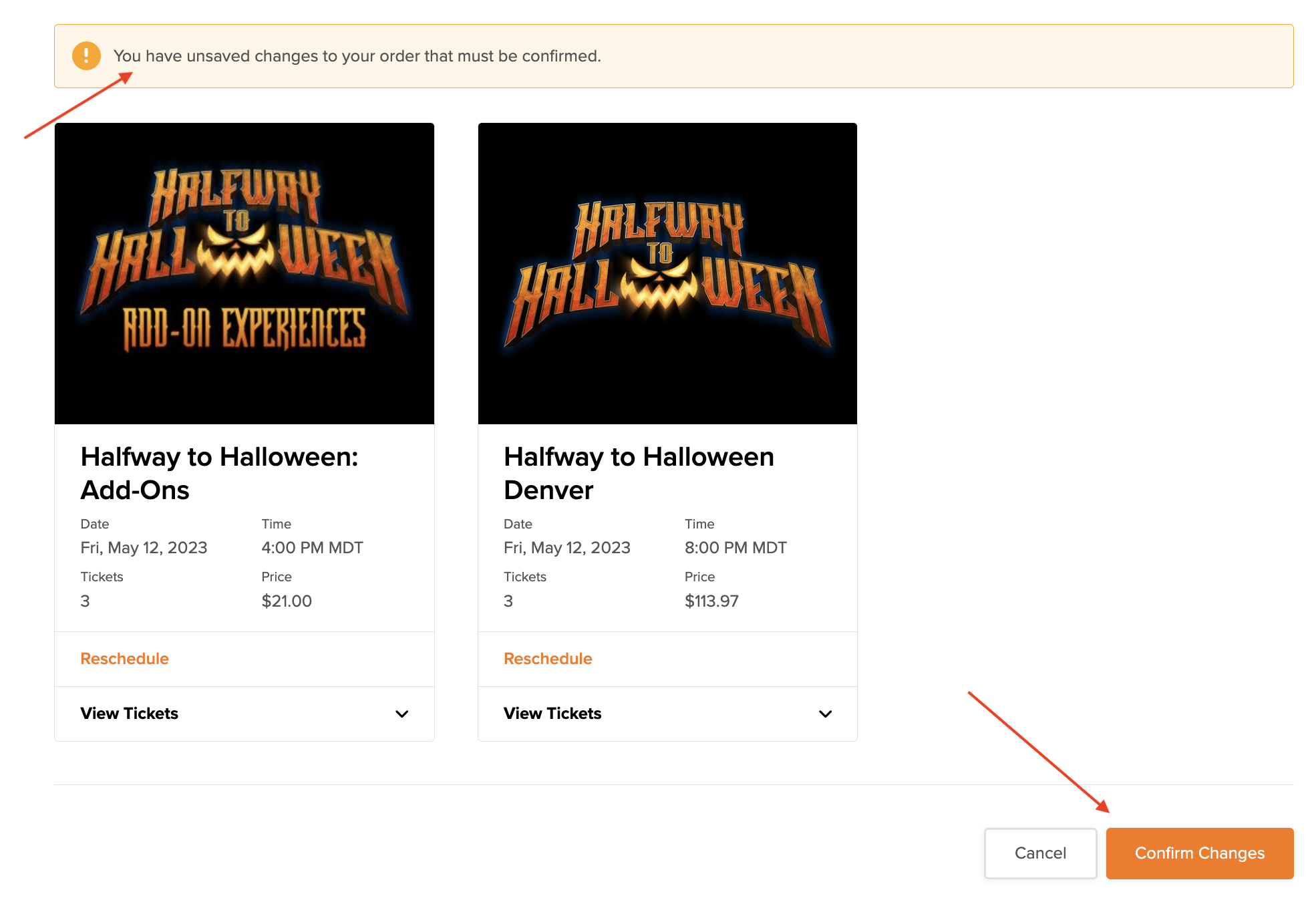Click the 8:00 PM MDT time value

click(x=735, y=548)
